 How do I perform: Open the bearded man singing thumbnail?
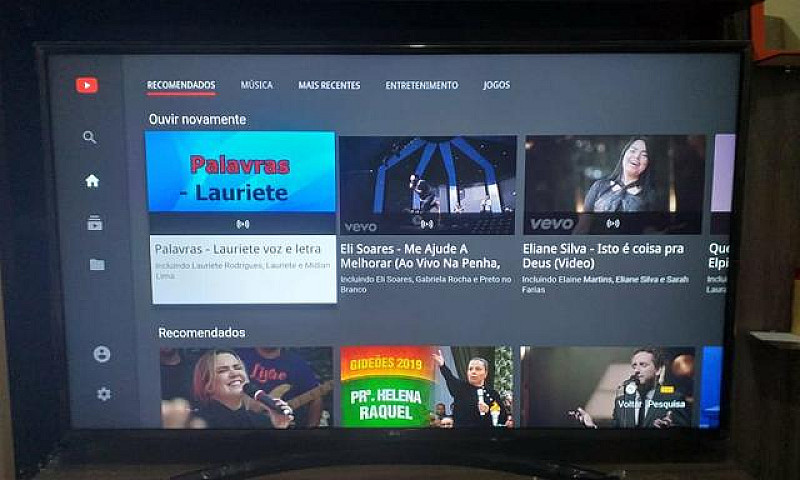607,387
